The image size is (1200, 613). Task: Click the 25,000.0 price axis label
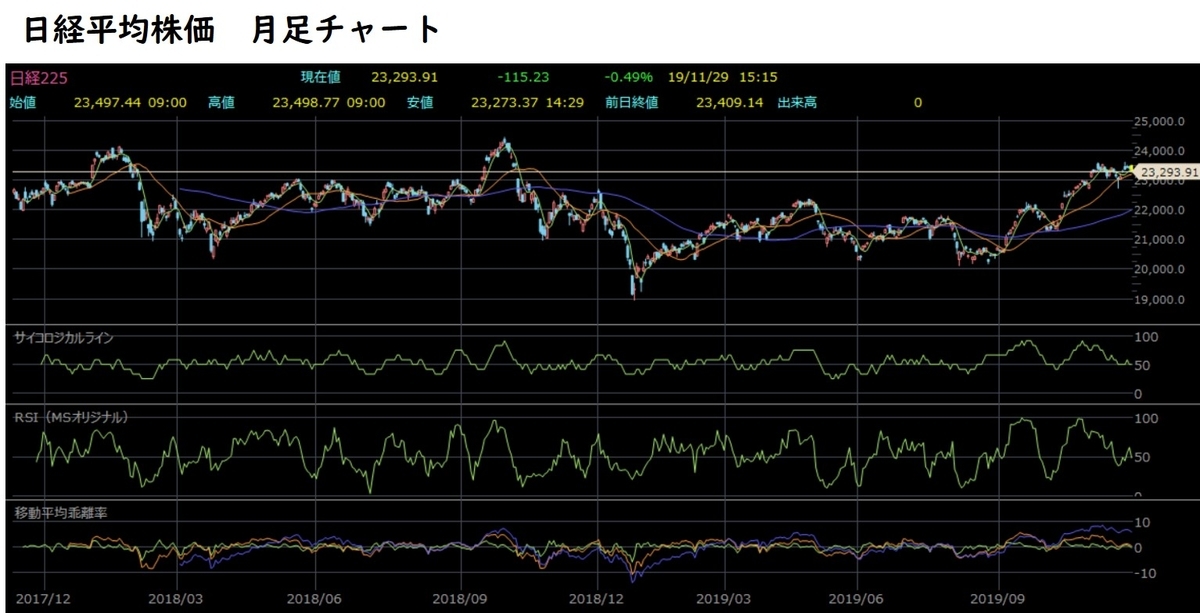point(1162,122)
